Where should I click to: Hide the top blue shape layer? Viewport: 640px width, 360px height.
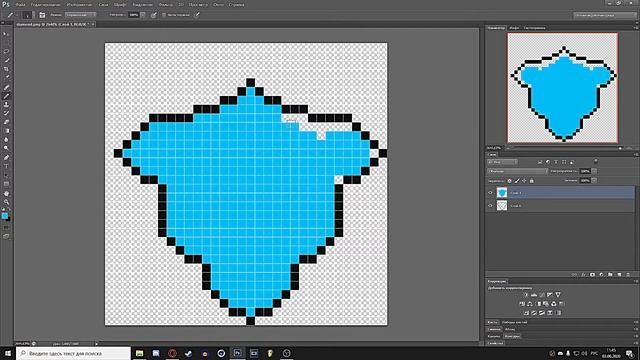click(491, 193)
